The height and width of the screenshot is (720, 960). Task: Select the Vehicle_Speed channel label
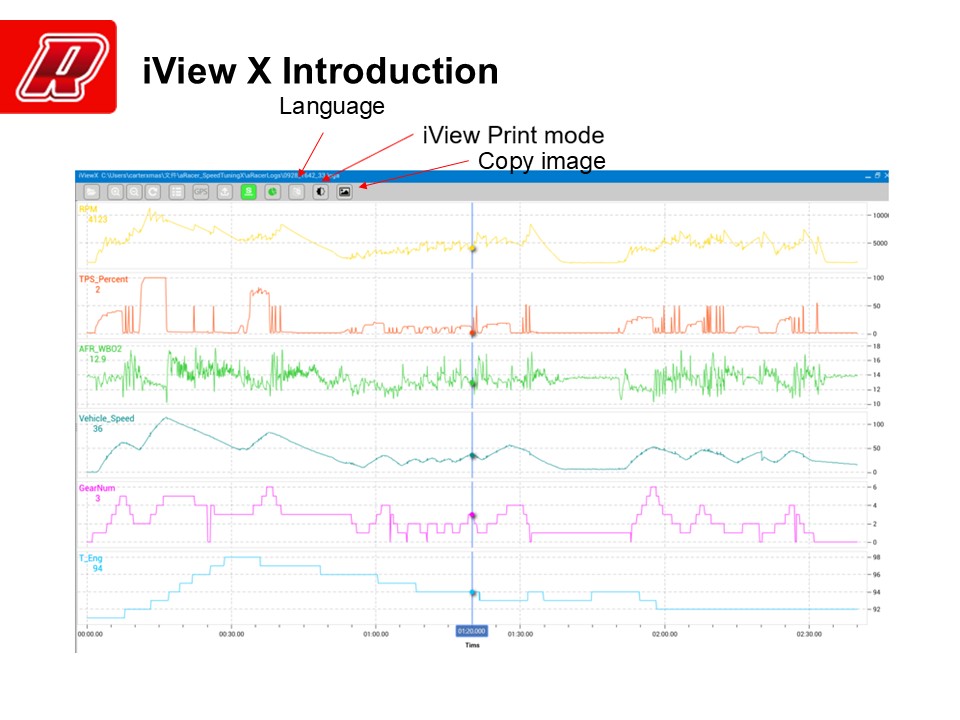(106, 418)
